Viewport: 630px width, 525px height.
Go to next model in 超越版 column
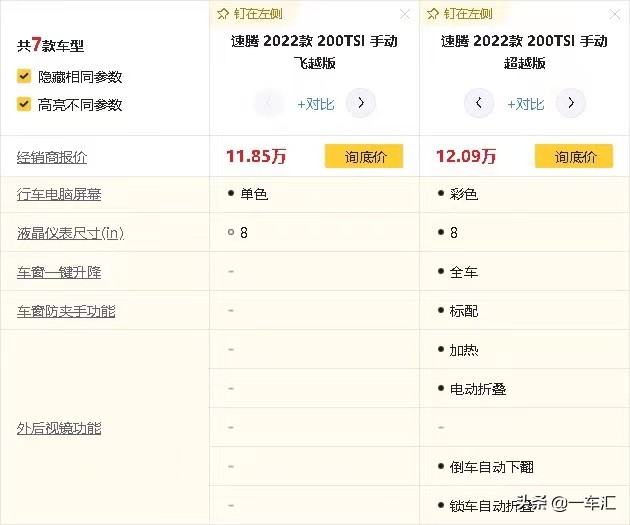point(570,103)
